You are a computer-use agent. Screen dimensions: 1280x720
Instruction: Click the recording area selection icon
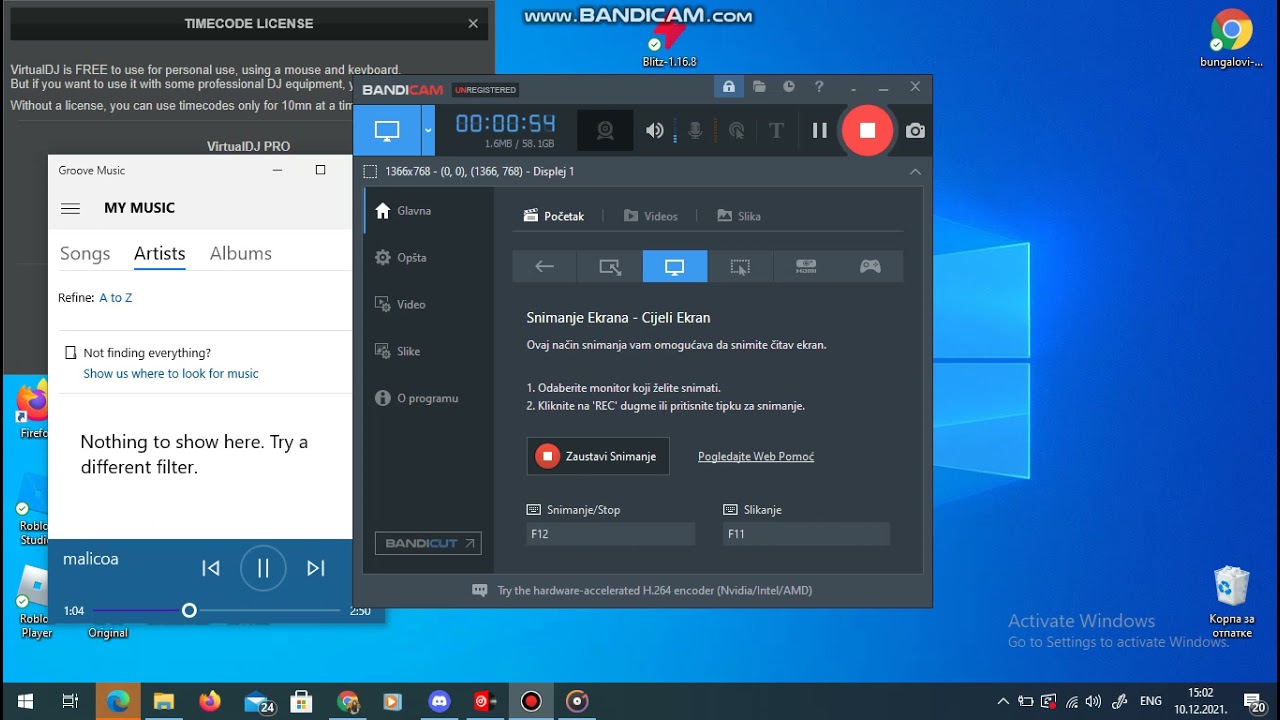pos(370,172)
